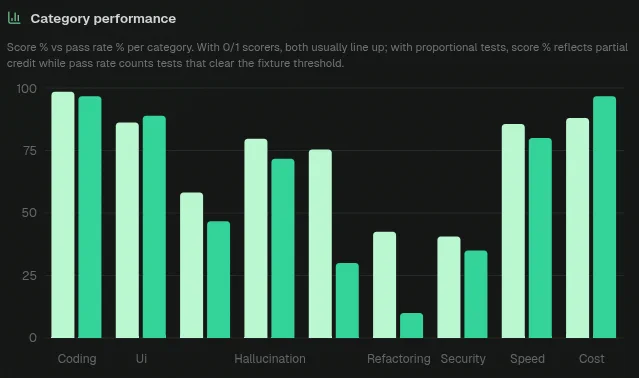639x378 pixels.
Task: Click the light green Speed bar
Action: [x=513, y=231]
